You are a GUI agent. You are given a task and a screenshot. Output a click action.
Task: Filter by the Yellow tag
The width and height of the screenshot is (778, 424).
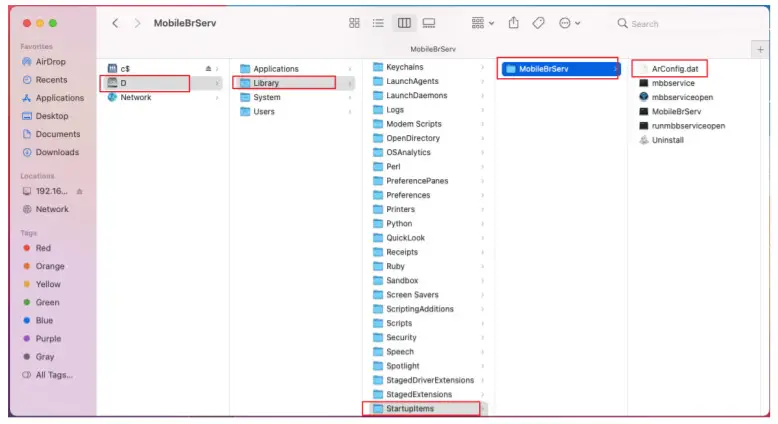[x=48, y=284]
